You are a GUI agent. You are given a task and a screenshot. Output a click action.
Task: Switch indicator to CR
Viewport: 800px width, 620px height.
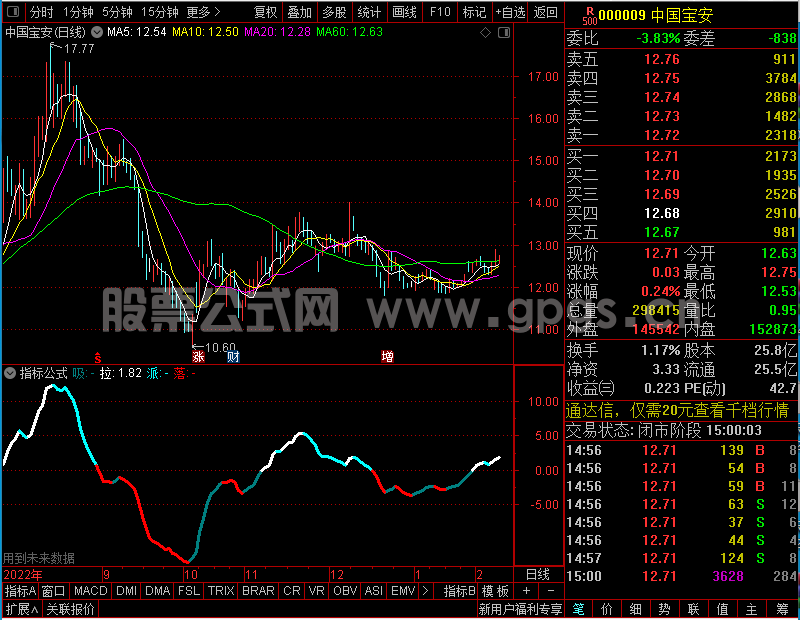(x=292, y=591)
